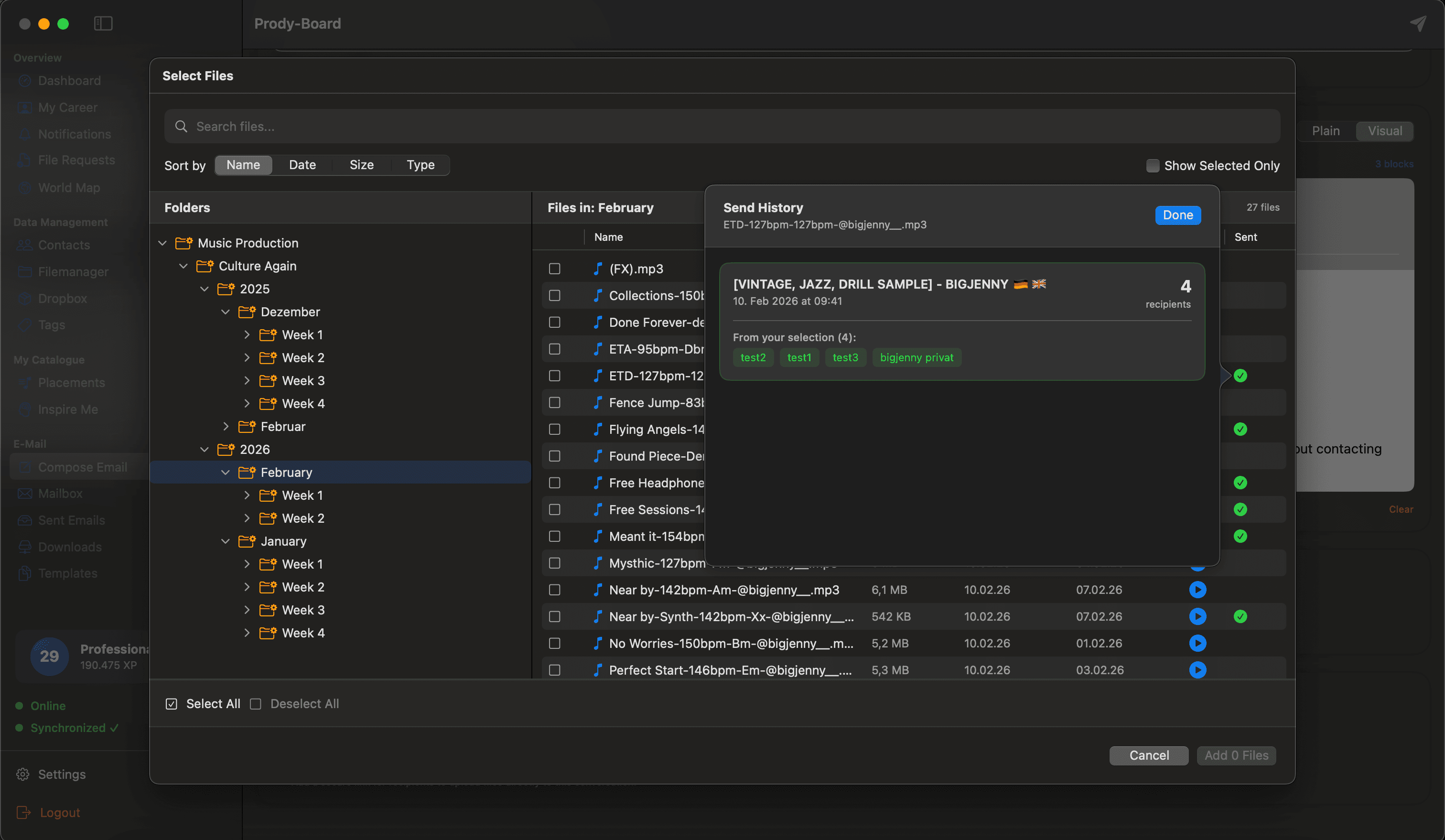Select the Inspire Me sidebar icon
The image size is (1445, 840).
click(x=25, y=409)
